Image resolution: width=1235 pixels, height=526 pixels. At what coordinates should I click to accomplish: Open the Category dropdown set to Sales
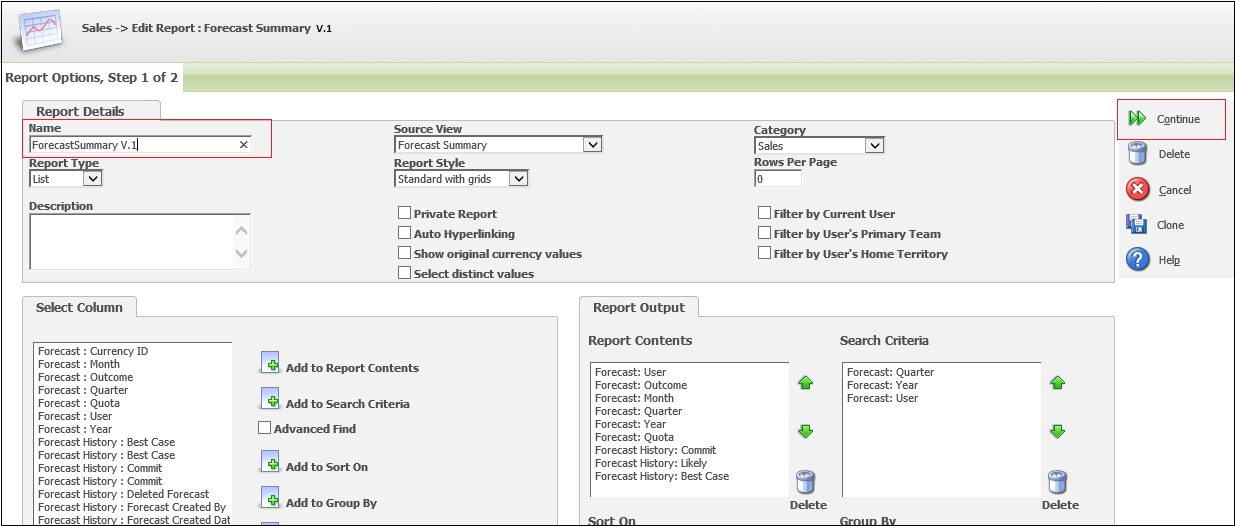(x=819, y=146)
